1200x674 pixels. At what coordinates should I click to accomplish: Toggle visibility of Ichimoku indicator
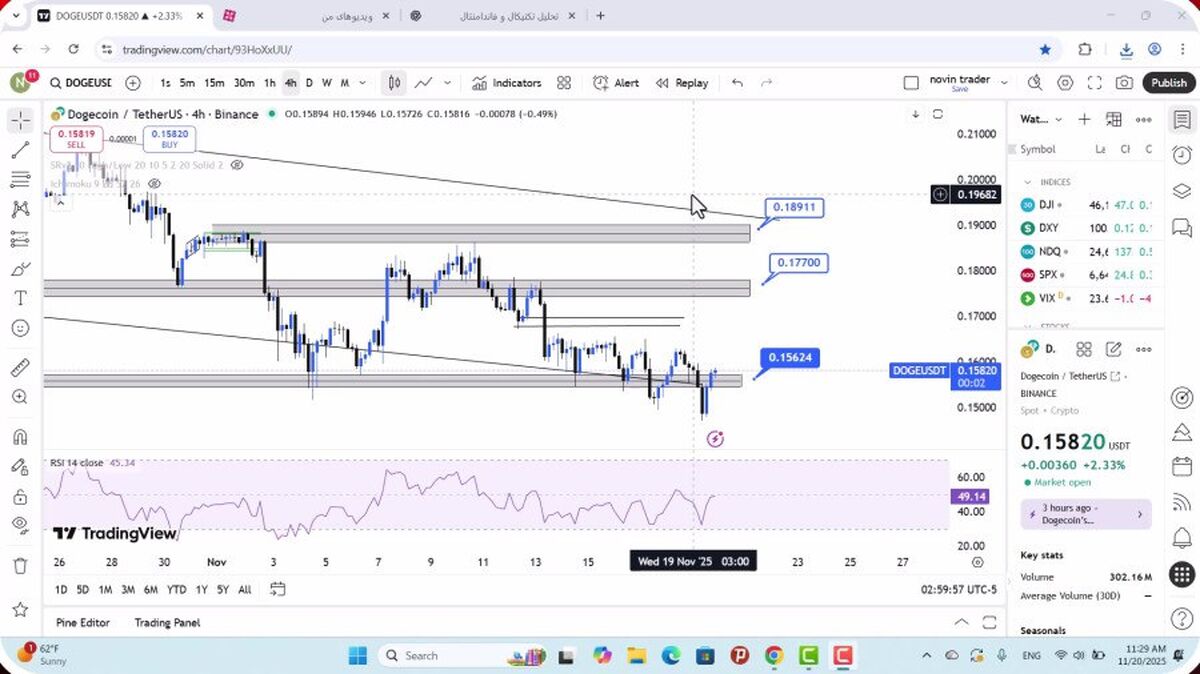154,184
